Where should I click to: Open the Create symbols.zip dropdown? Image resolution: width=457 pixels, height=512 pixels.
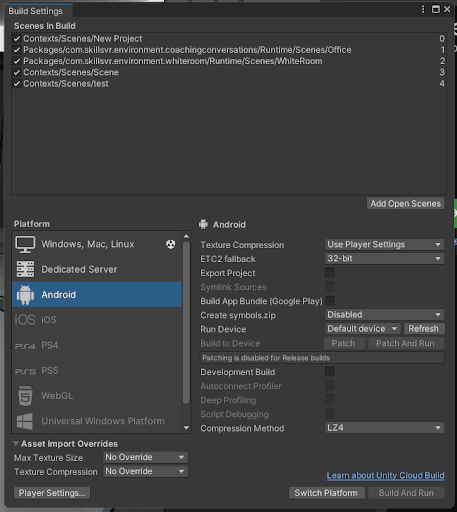pyautogui.click(x=385, y=315)
